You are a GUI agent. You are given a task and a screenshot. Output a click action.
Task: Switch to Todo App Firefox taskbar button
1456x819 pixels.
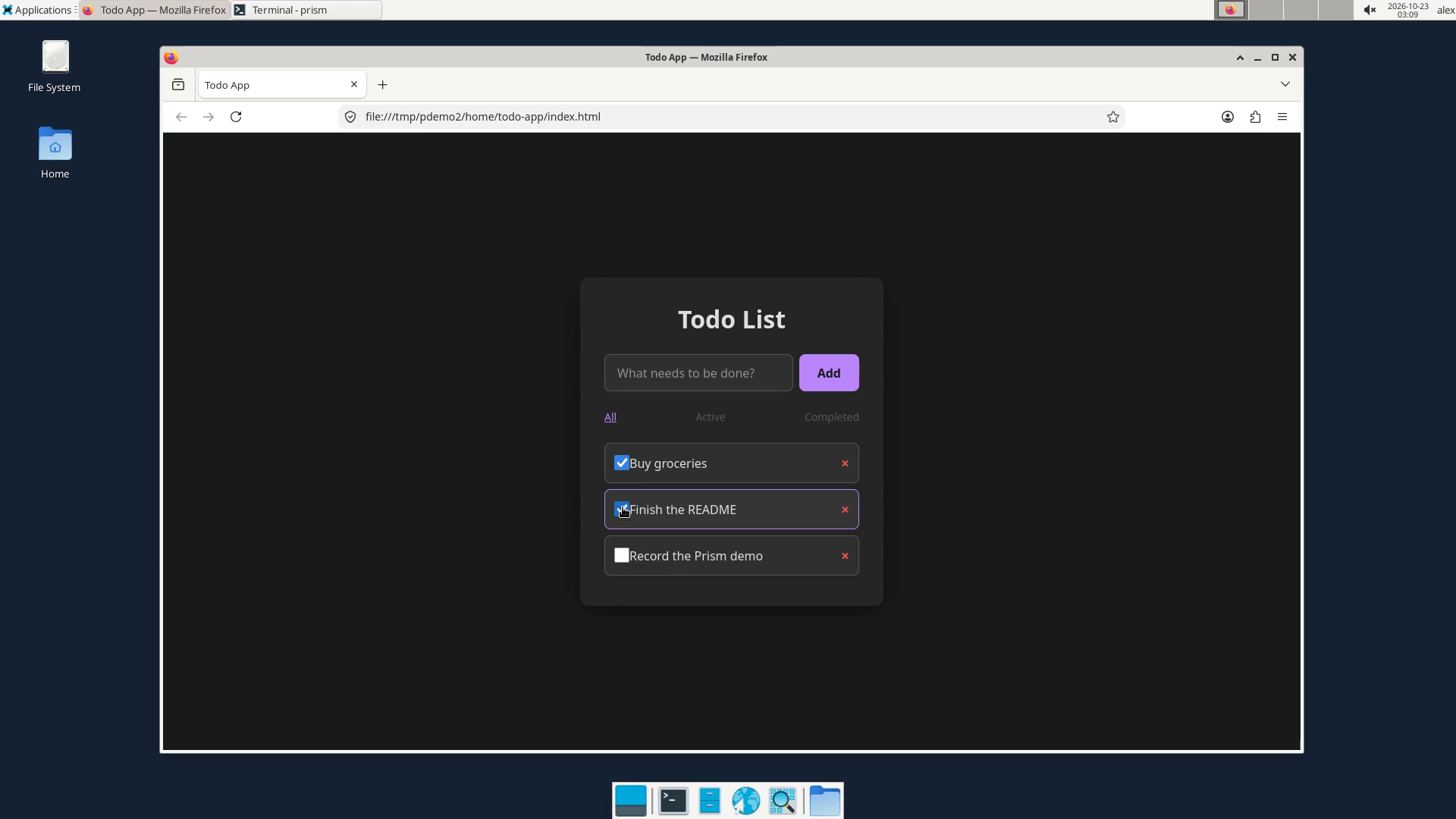(x=155, y=10)
